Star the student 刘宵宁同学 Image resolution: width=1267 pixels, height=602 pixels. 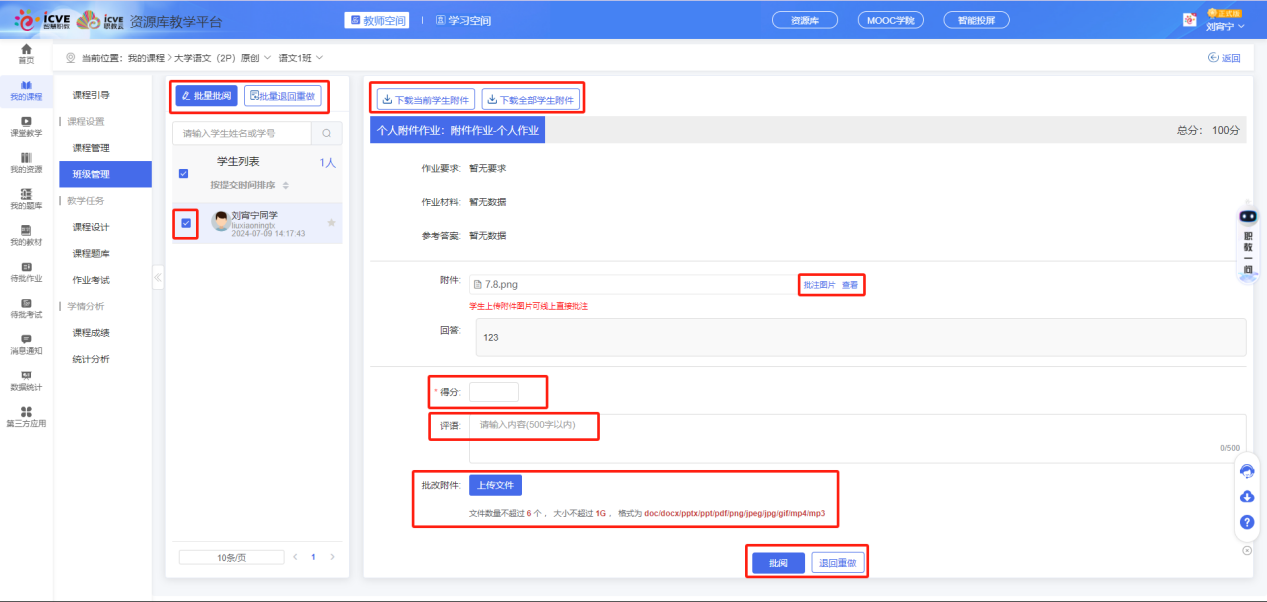332,222
